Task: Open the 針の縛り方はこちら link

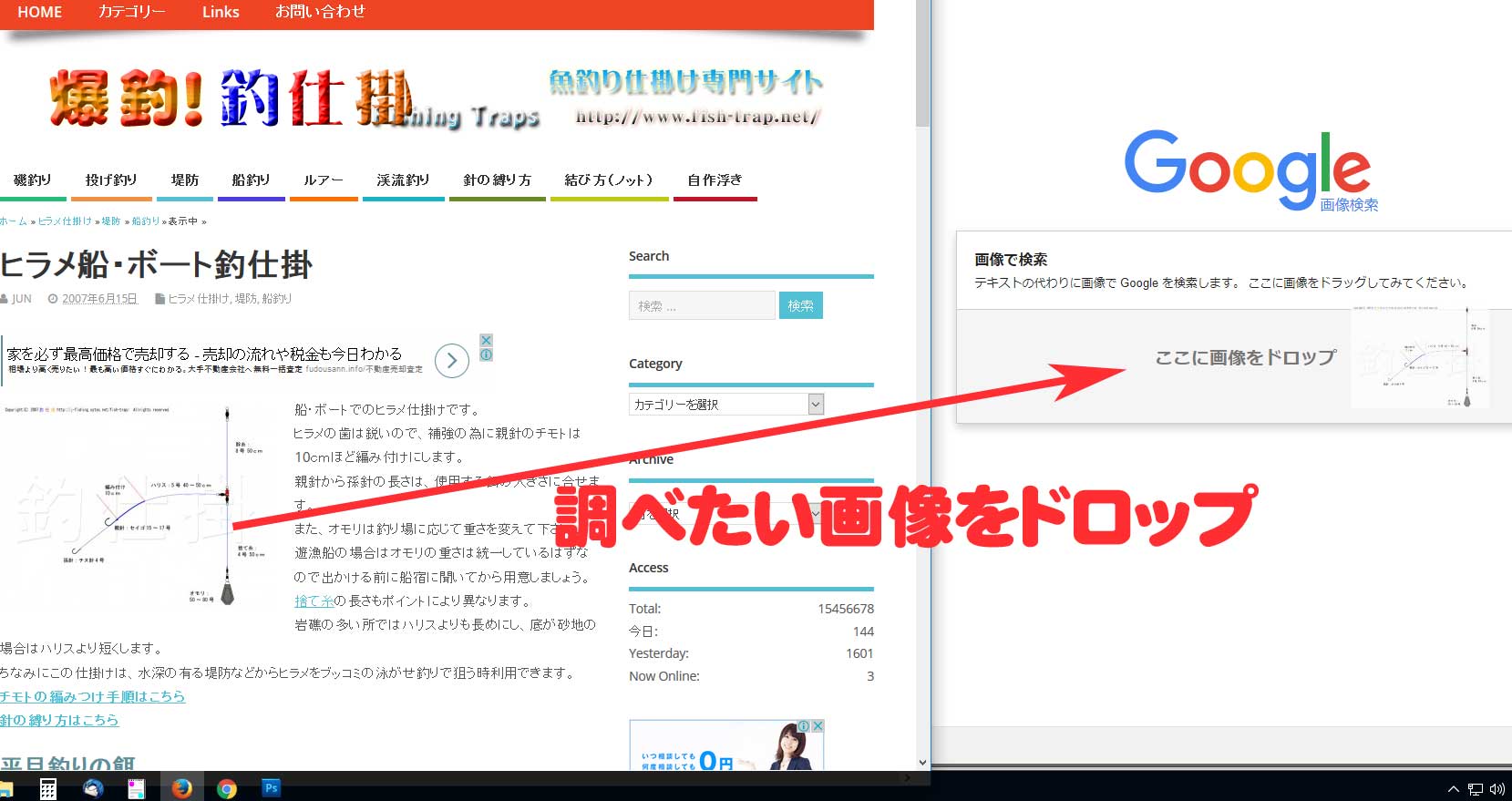Action: click(59, 720)
